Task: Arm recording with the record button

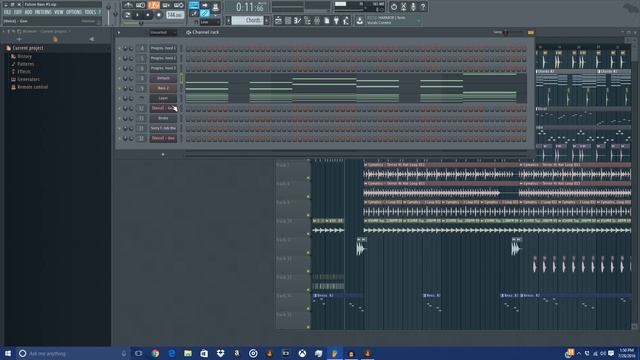Action: tap(159, 15)
